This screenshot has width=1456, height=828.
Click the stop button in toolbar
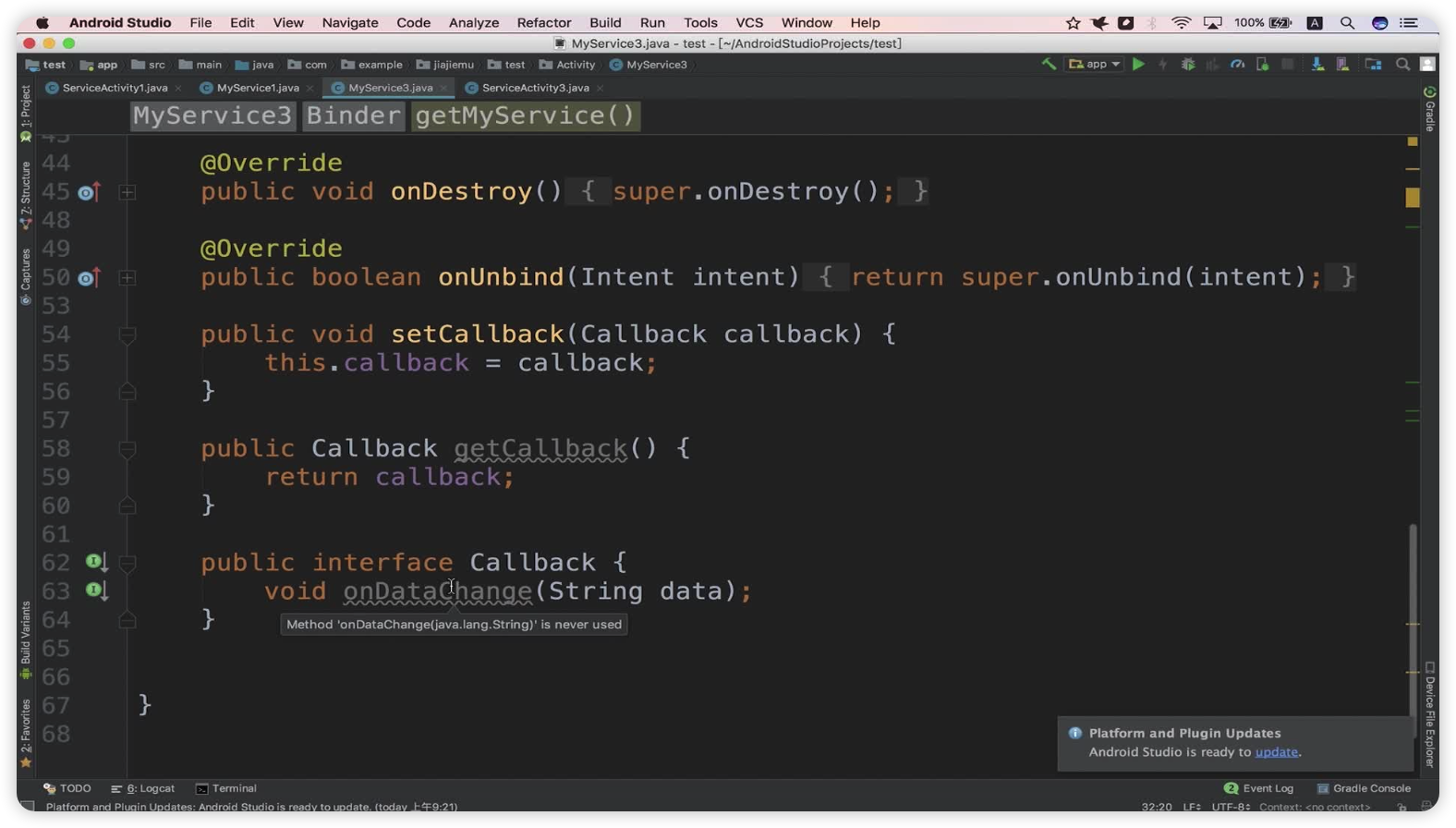click(x=1287, y=64)
